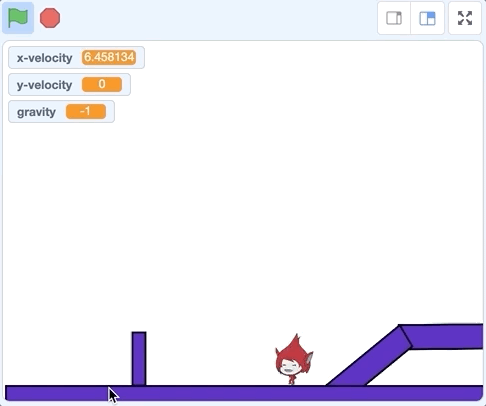Switch to large stage layout

click(427, 18)
